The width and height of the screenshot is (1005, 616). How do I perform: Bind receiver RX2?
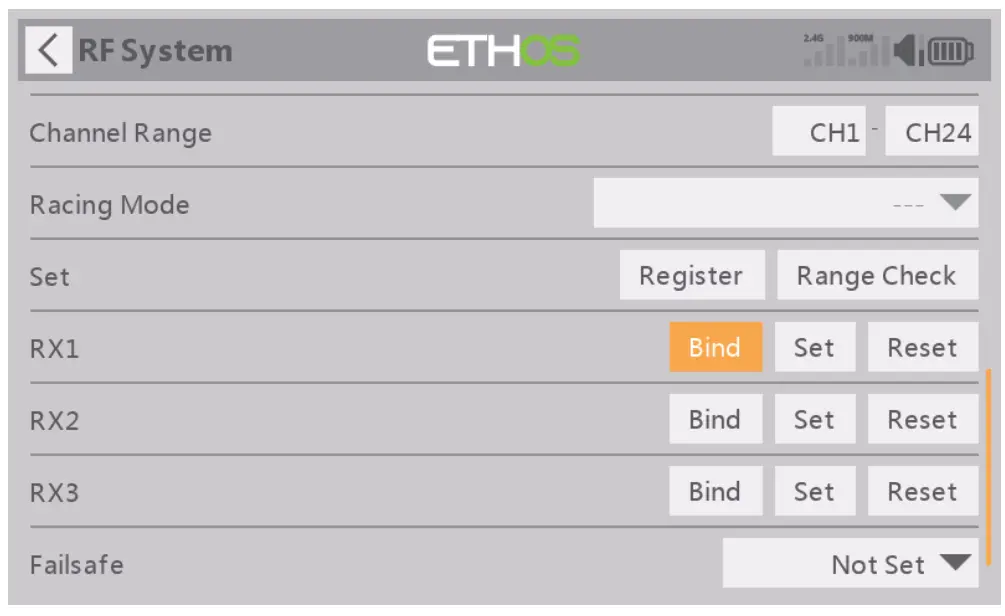(715, 420)
